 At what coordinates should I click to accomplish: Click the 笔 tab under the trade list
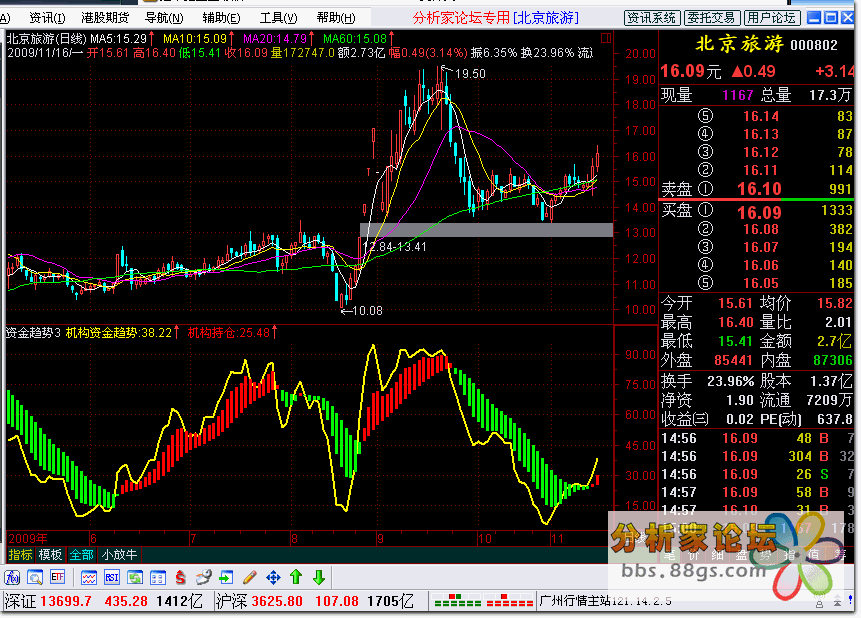[x=669, y=554]
